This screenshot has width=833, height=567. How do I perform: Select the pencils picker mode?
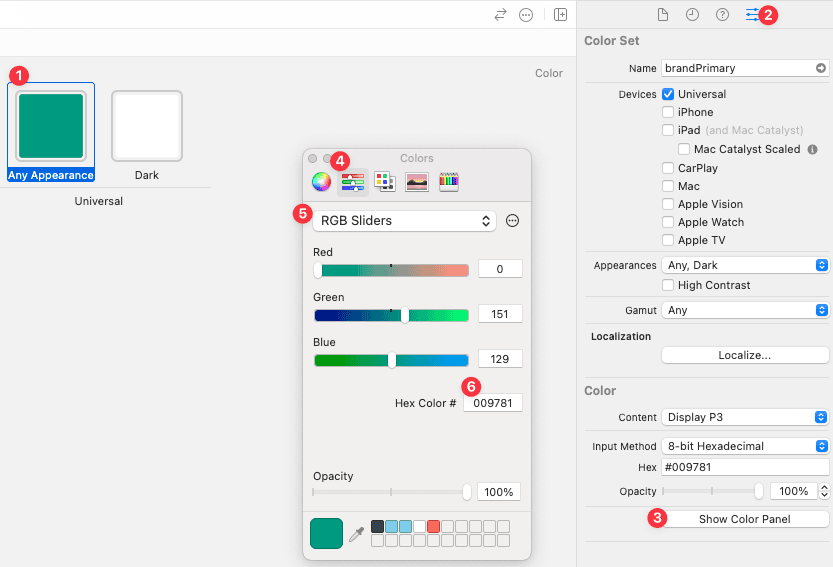pos(449,182)
